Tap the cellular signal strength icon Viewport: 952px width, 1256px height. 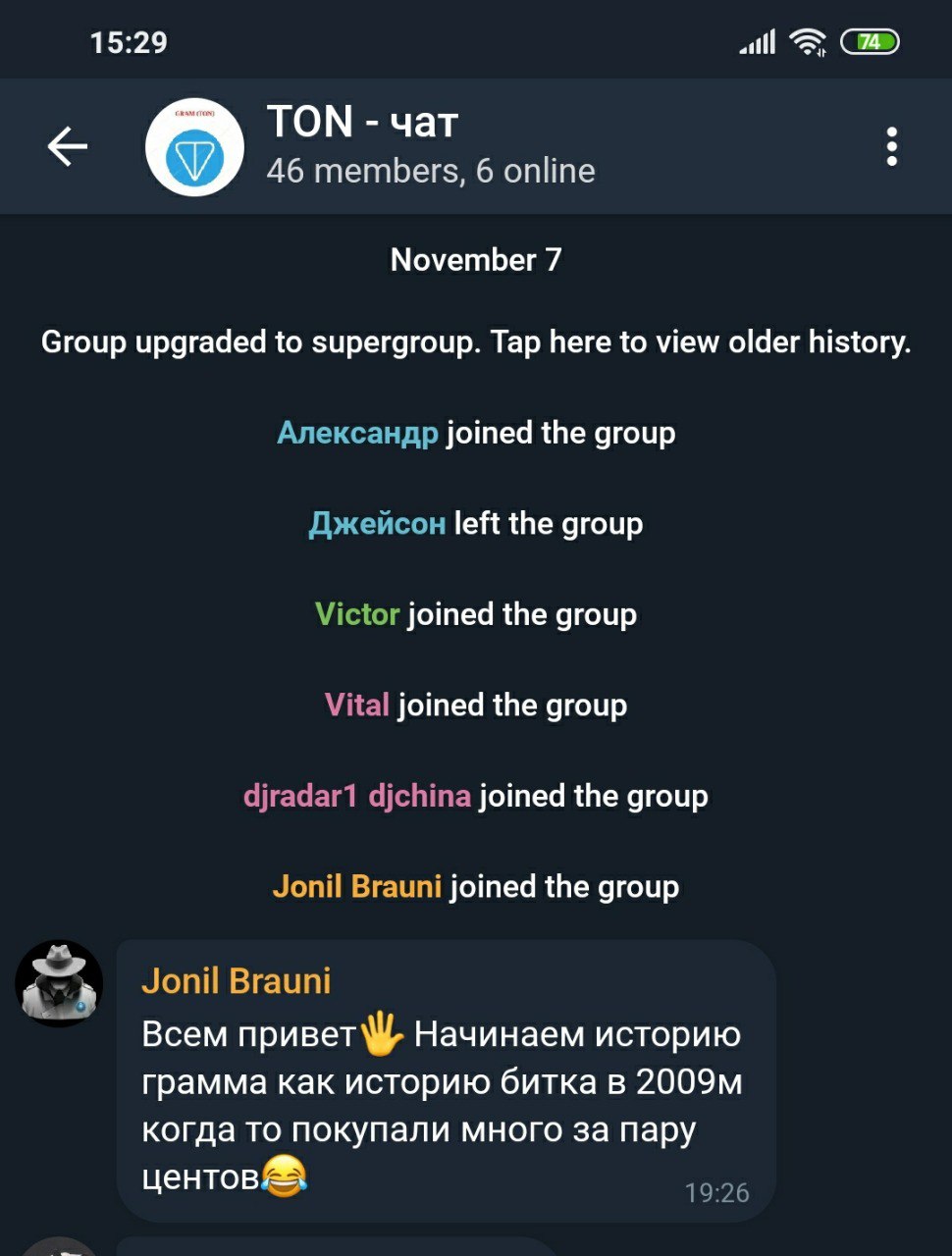[758, 42]
